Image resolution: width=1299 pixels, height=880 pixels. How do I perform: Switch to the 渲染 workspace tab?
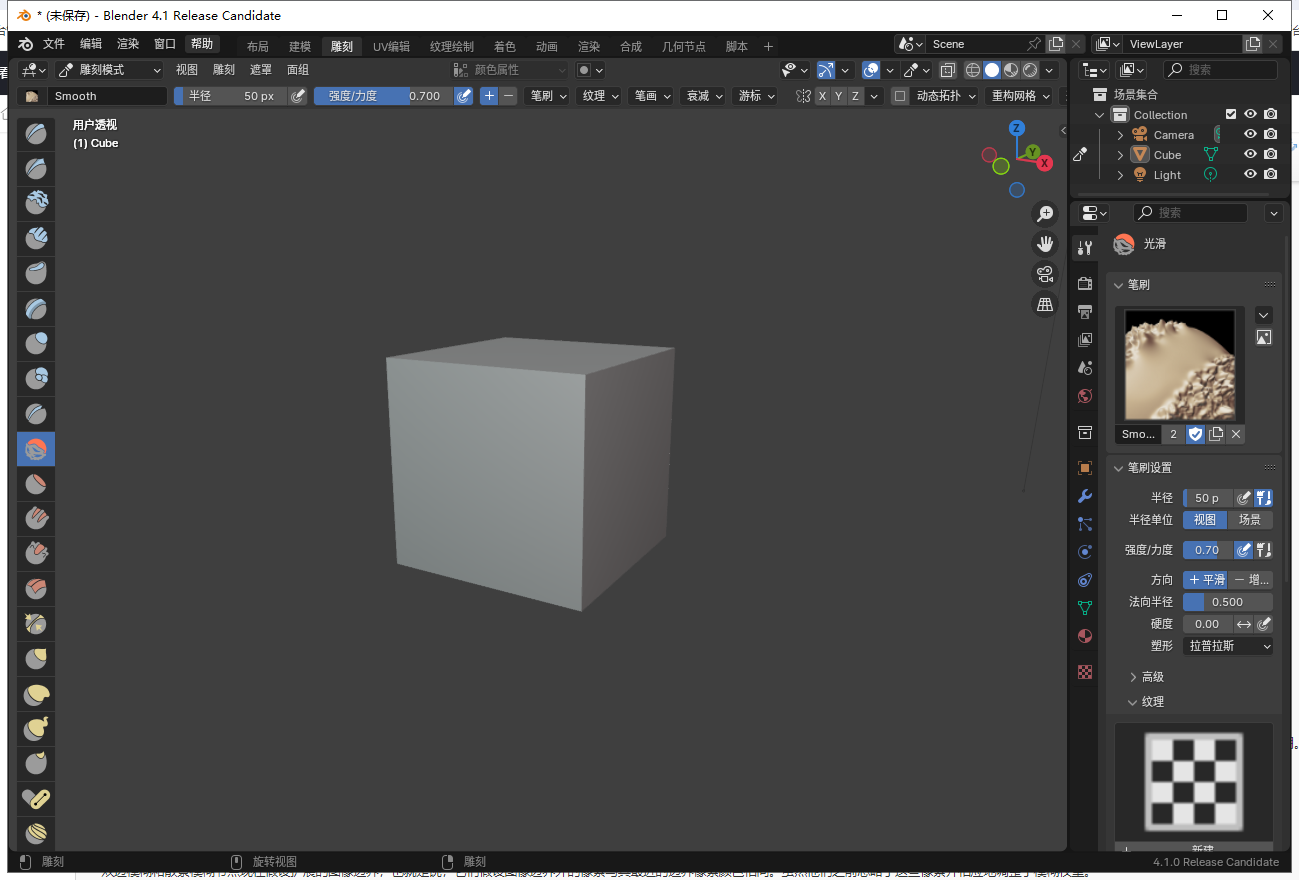click(587, 44)
